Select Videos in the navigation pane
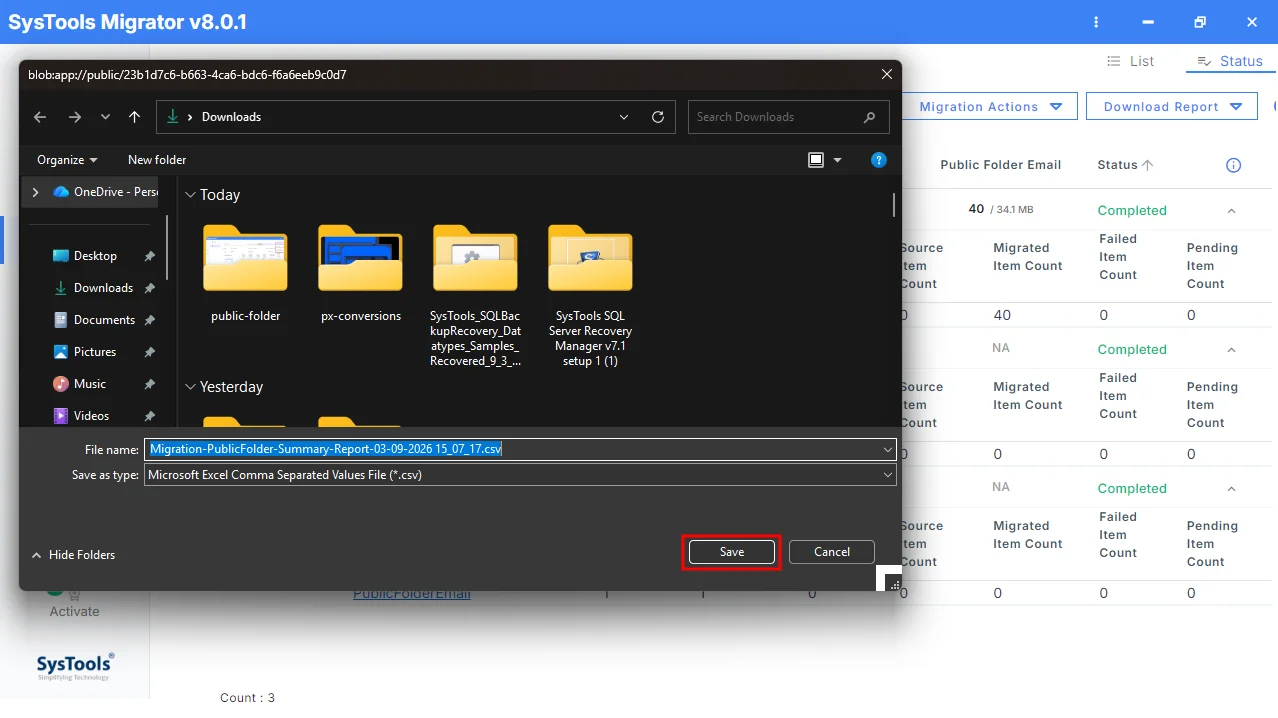Screen dimensions: 1278x718 (x=92, y=416)
